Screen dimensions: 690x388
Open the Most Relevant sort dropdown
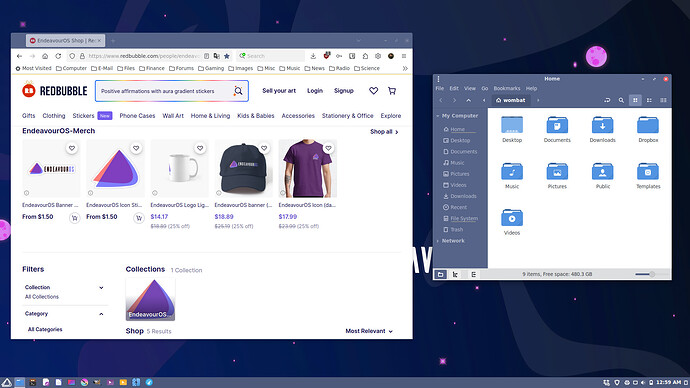click(369, 331)
